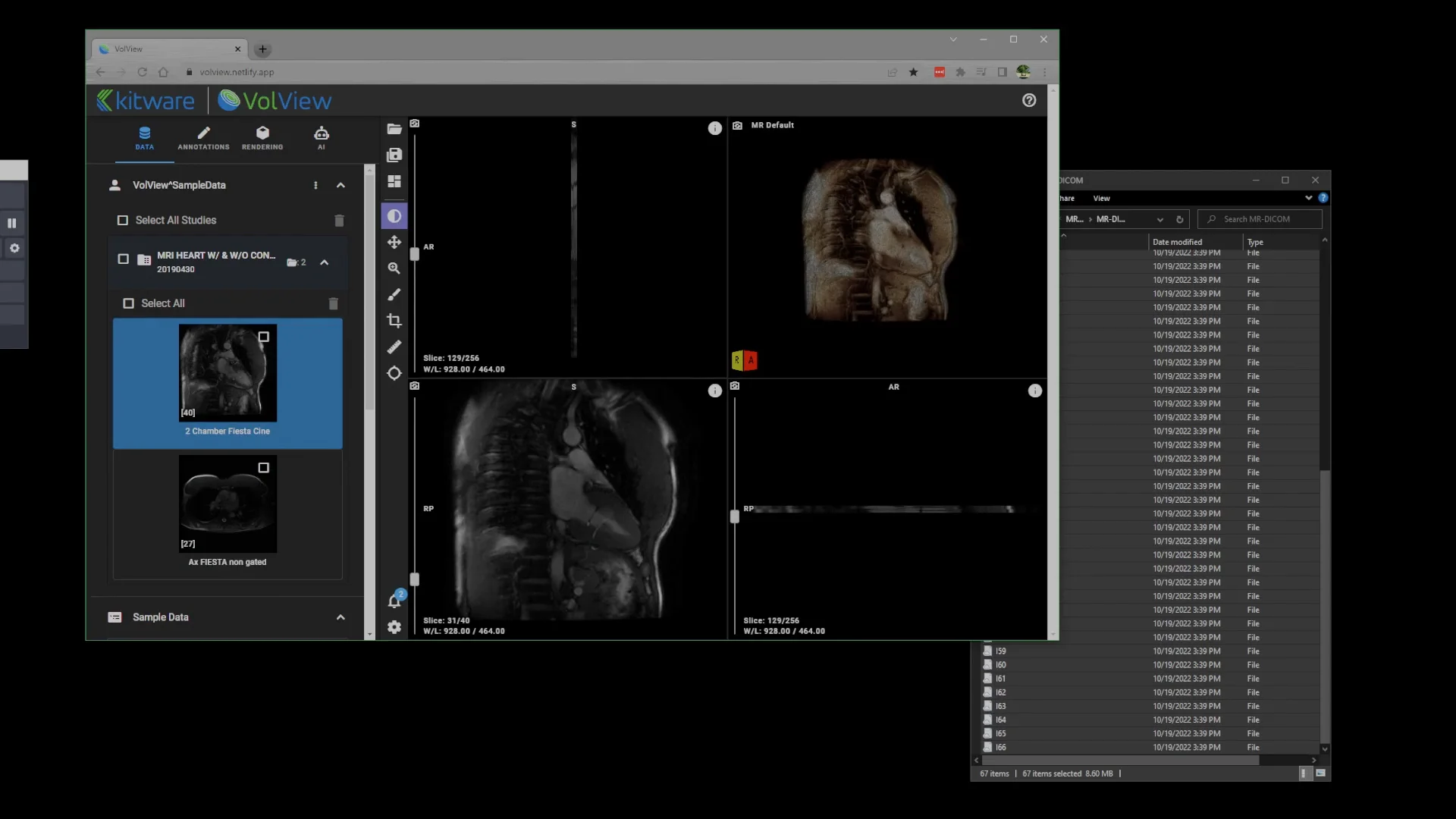The height and width of the screenshot is (819, 1456).
Task: Open the view layout grid icon
Action: (394, 181)
